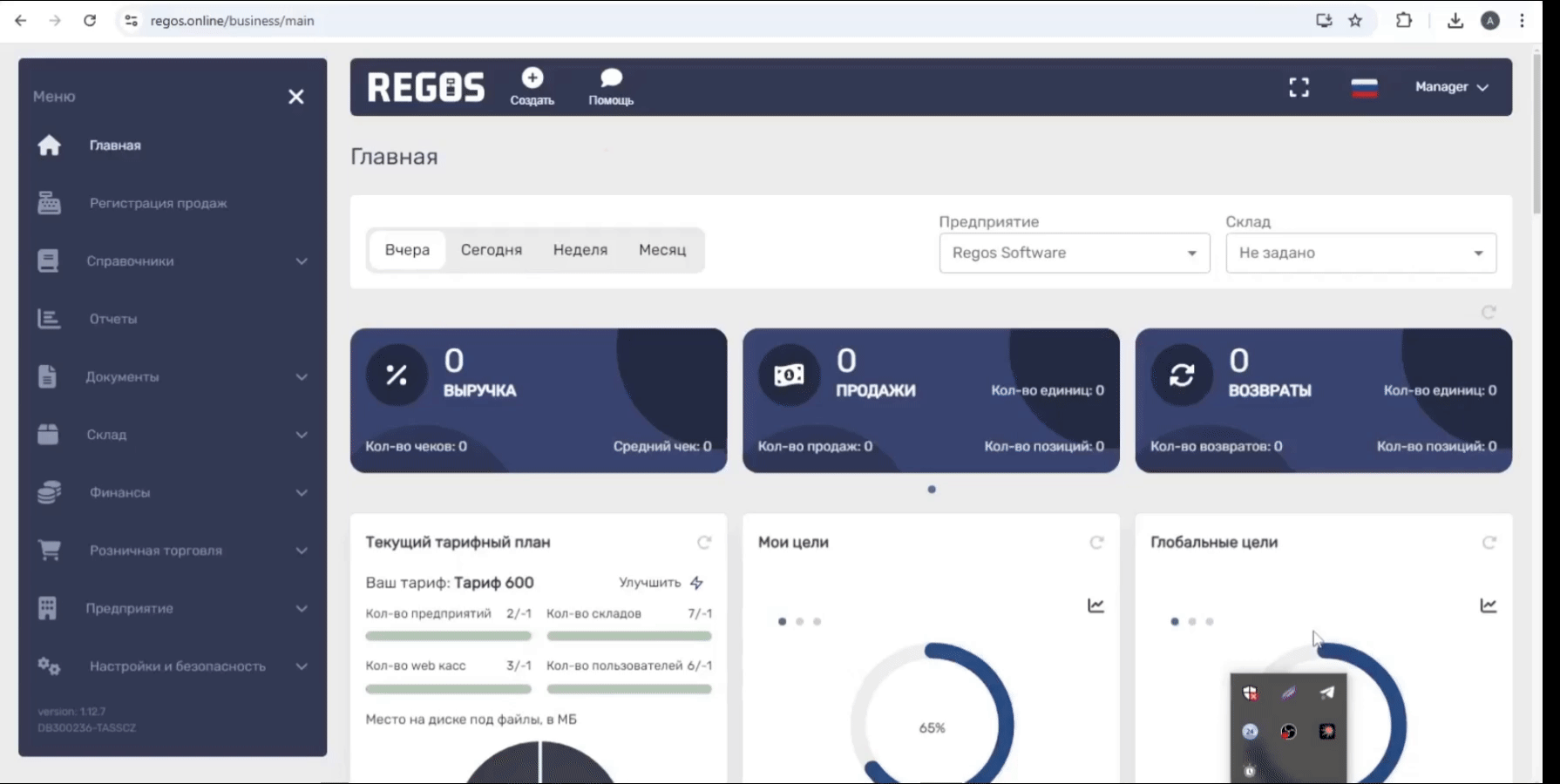
Task: Expand the Предприятие menu chevron
Action: [302, 609]
